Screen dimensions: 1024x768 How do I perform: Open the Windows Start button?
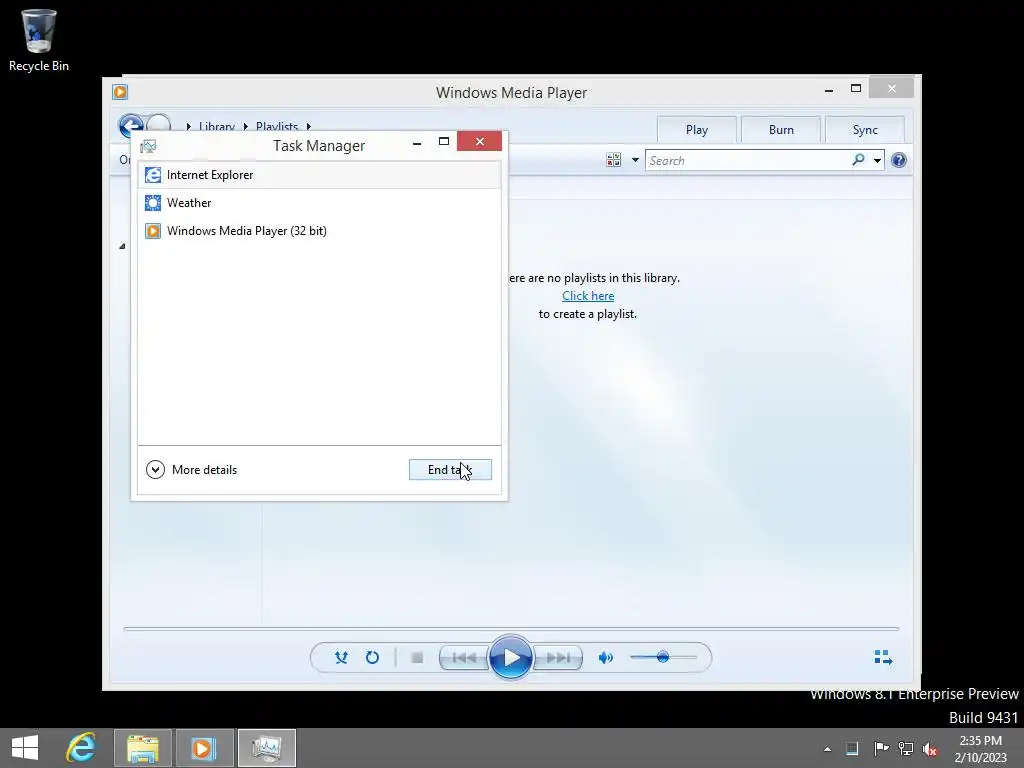pos(25,748)
